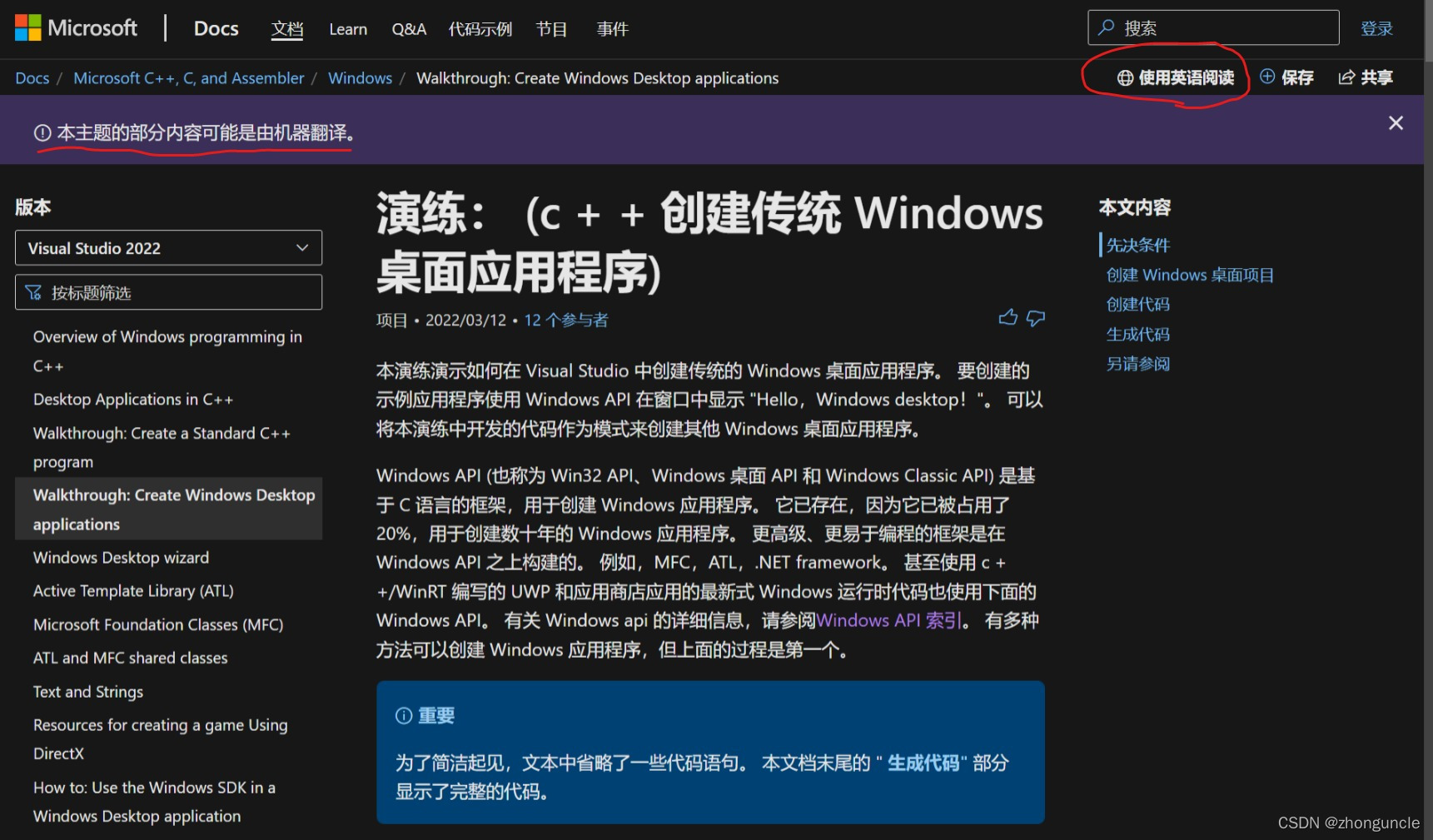Click the globe icon for English reading
Image resolution: width=1433 pixels, height=840 pixels.
coord(1125,77)
